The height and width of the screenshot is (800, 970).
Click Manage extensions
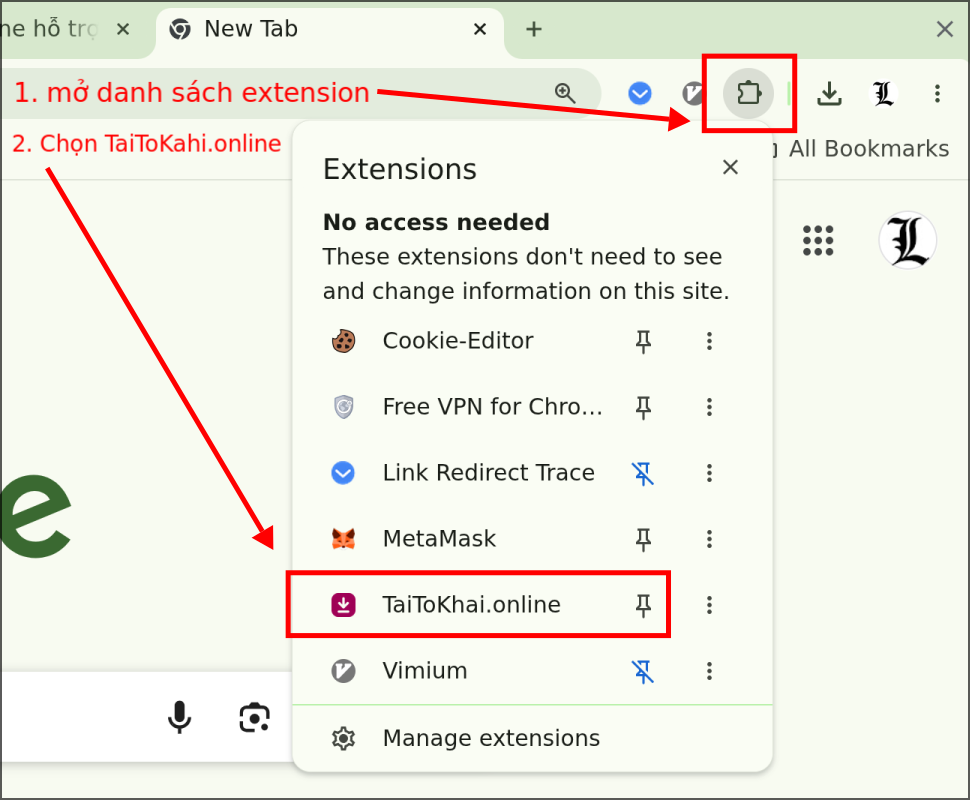532,738
